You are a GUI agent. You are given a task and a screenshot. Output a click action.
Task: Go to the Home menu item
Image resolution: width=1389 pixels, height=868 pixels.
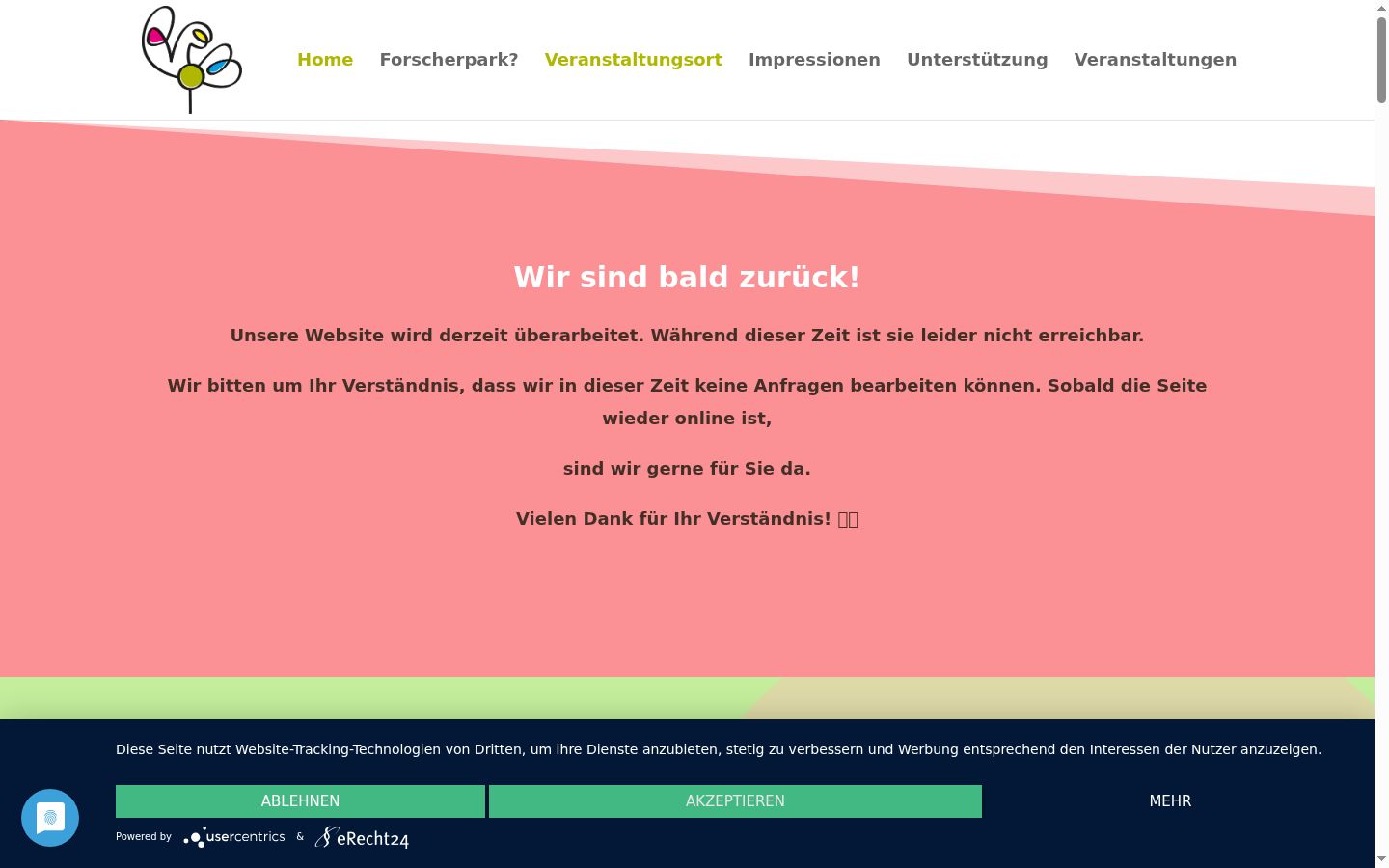click(325, 60)
